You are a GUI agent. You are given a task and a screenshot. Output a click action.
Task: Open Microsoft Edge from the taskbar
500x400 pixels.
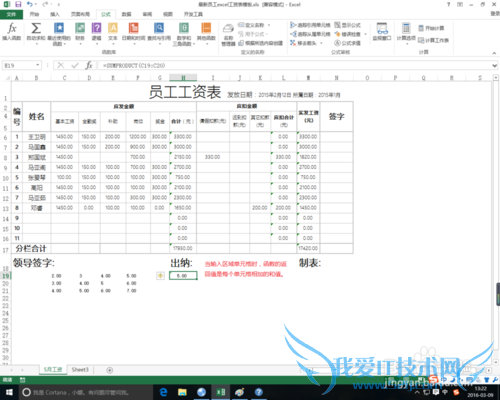coord(163,392)
